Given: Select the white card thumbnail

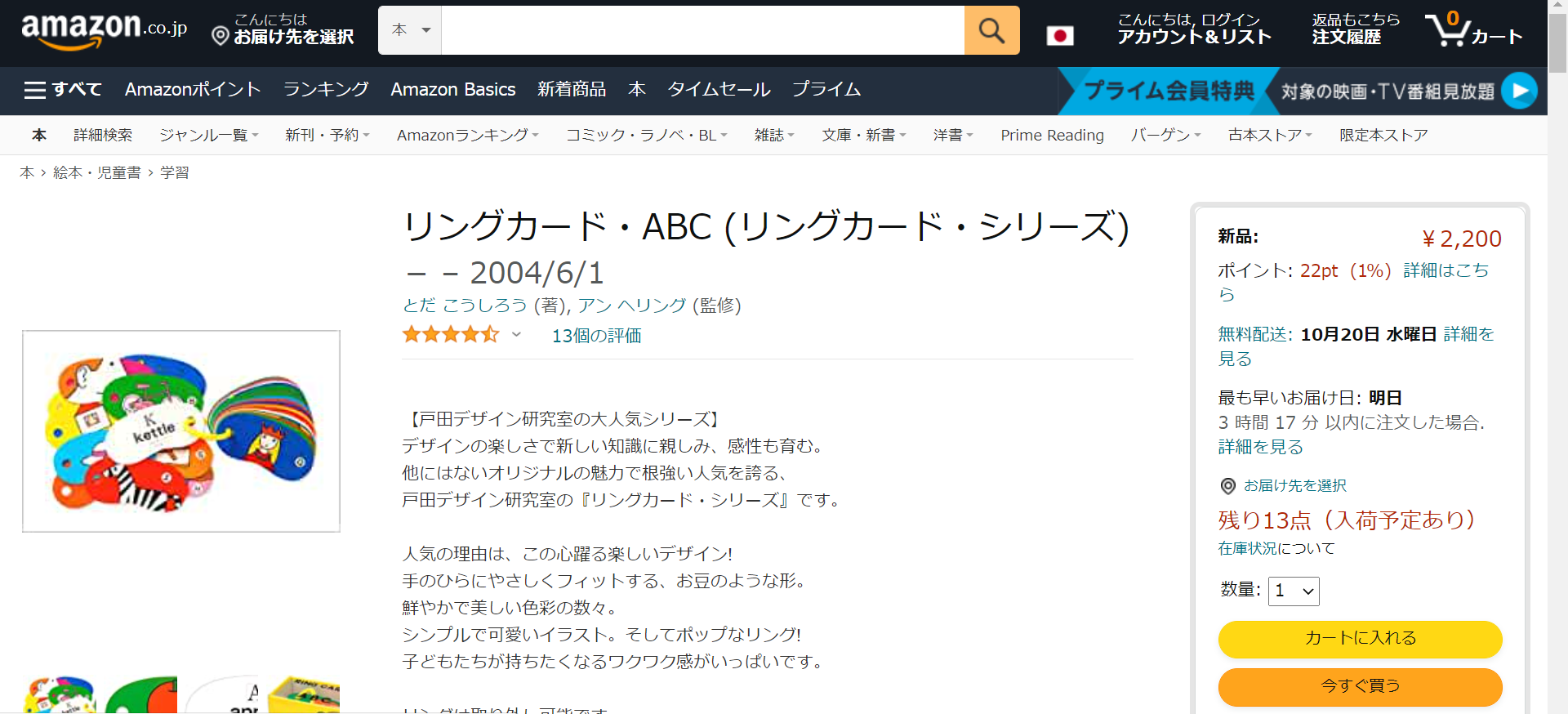Looking at the screenshot, I should point(222,695).
